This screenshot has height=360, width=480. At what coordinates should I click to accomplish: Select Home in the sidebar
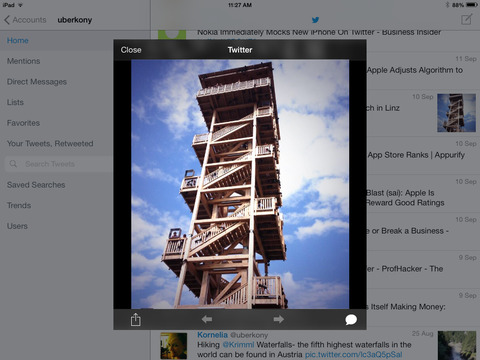click(x=18, y=41)
